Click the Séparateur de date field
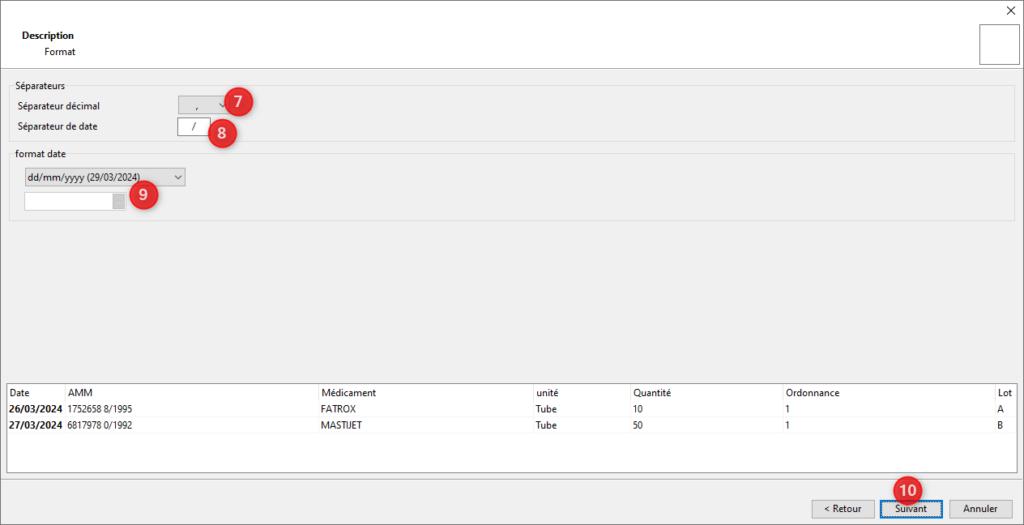The width and height of the screenshot is (1024, 525). coord(192,126)
